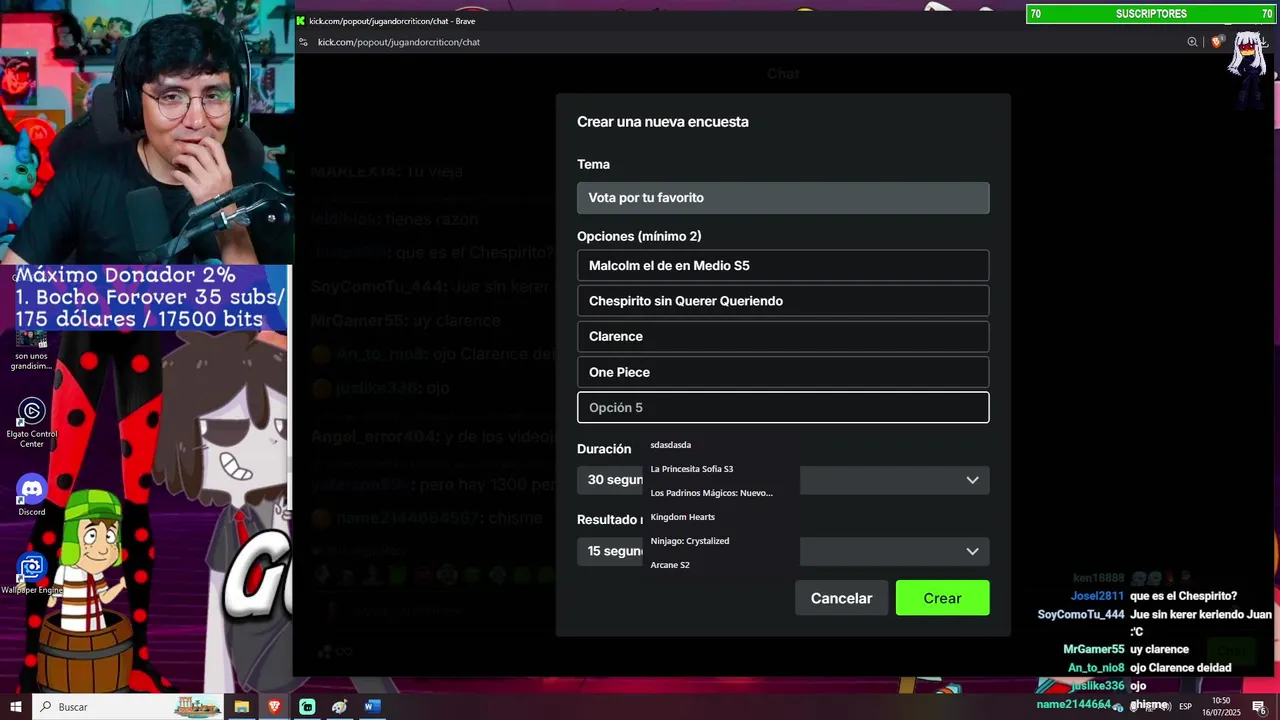
Task: Click the Brave address bar URL
Action: point(399,42)
